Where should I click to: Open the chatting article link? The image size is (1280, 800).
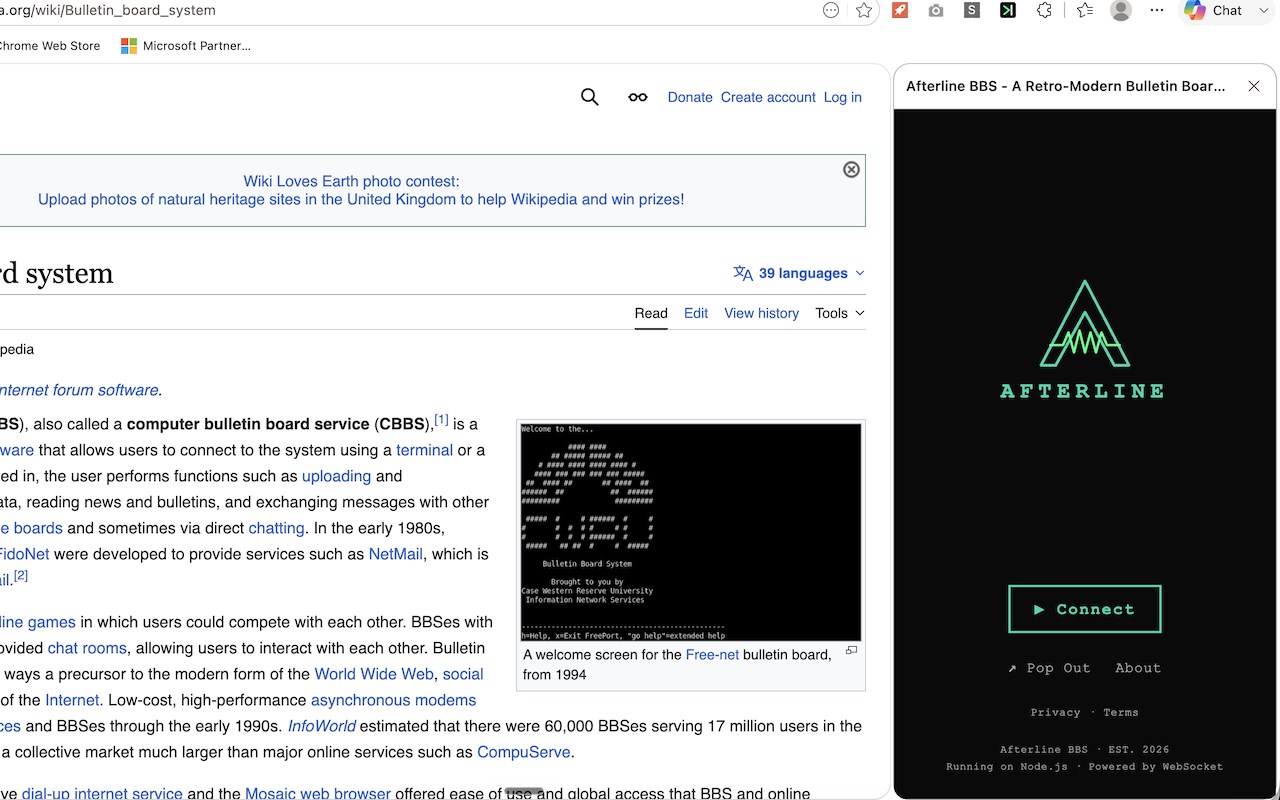click(276, 528)
